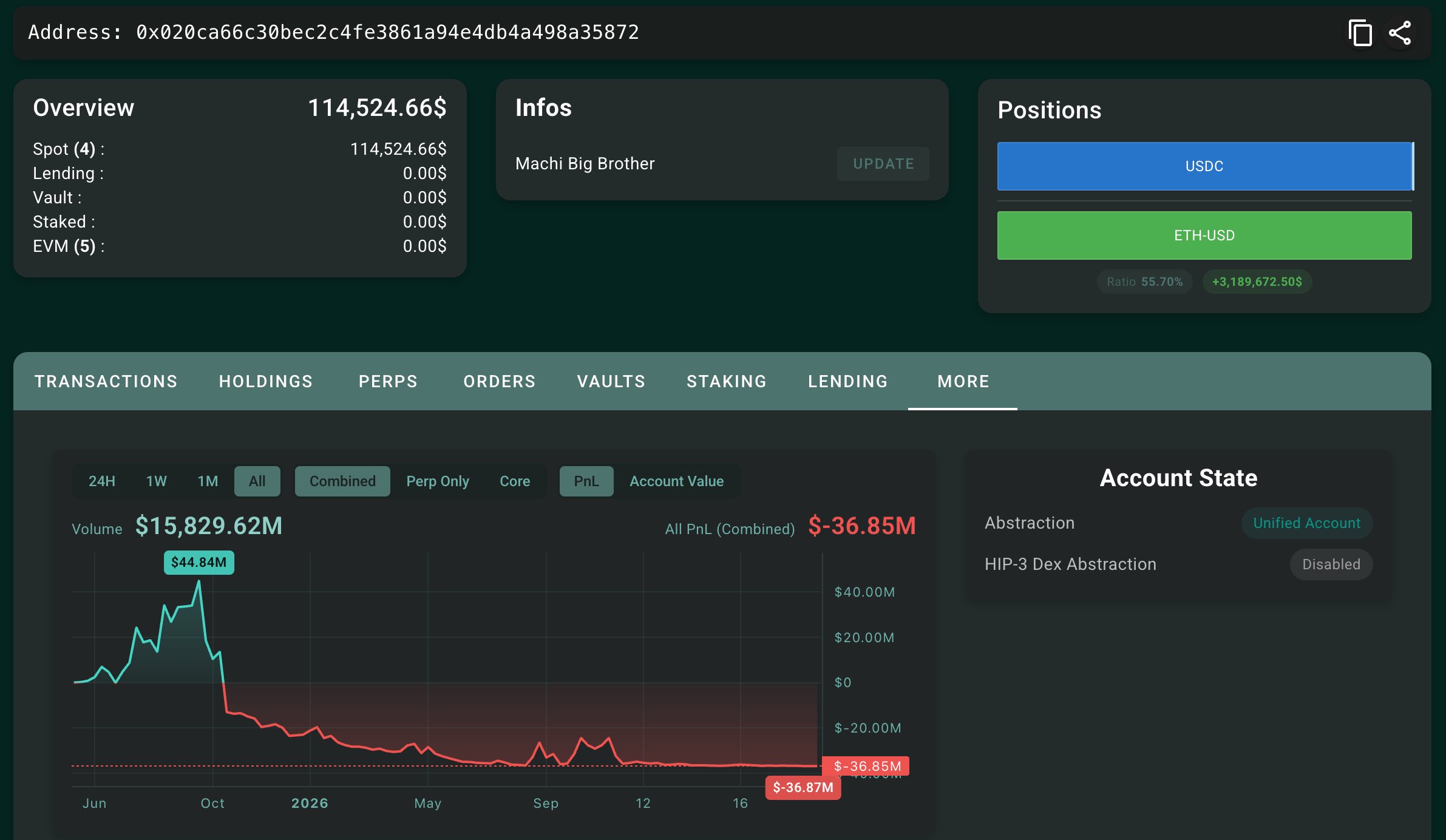Click the Ratio 55.70% chip

1144,282
